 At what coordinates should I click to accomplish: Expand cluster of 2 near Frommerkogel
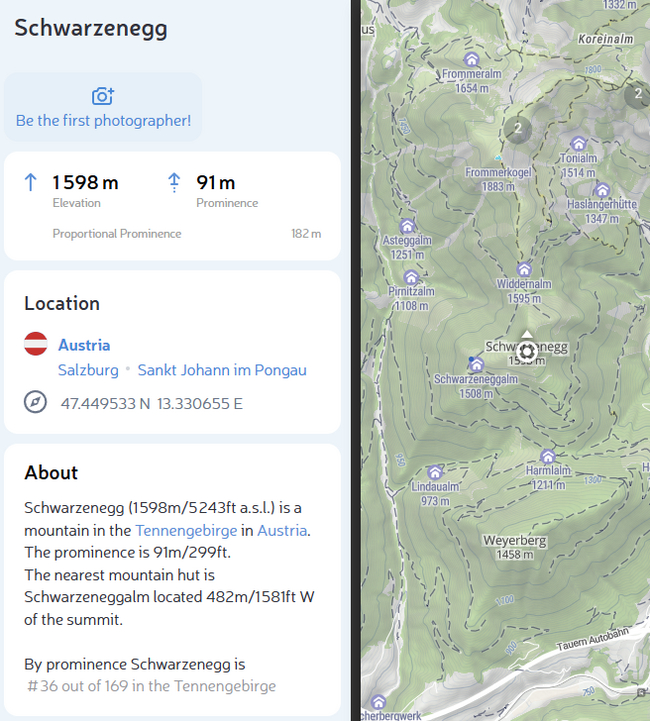[x=518, y=129]
